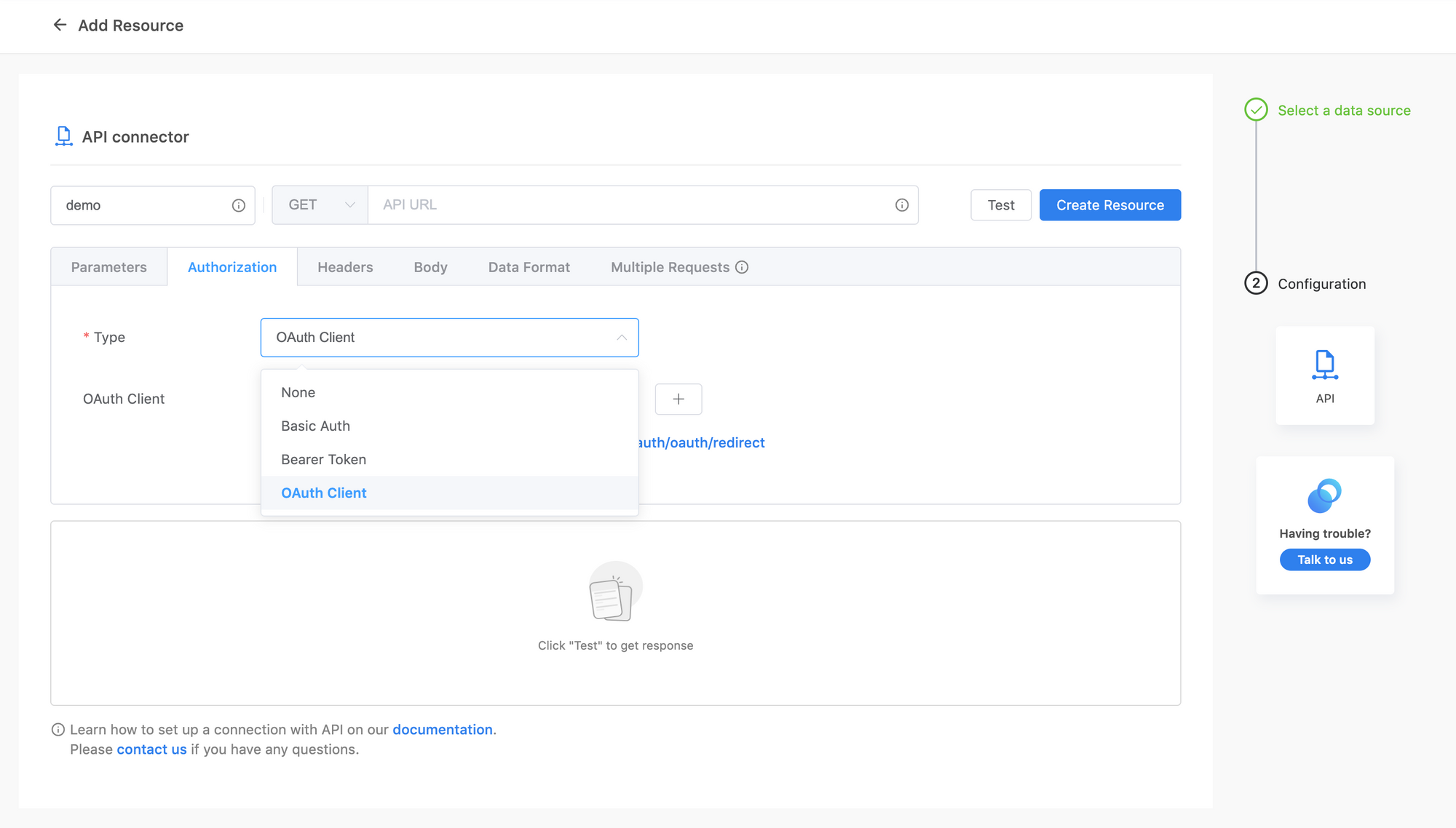Click the Test button
Image resolution: width=1456 pixels, height=828 pixels.
coord(1000,205)
